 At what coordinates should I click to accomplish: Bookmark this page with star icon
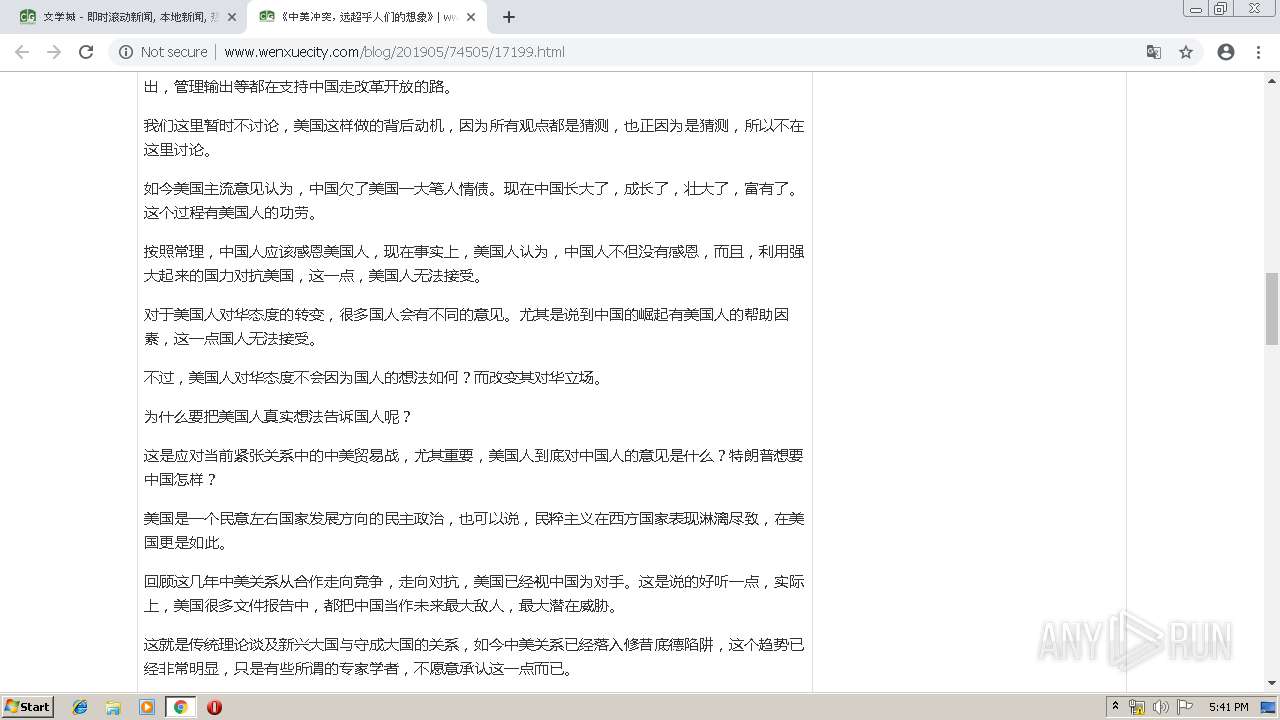[x=1186, y=52]
